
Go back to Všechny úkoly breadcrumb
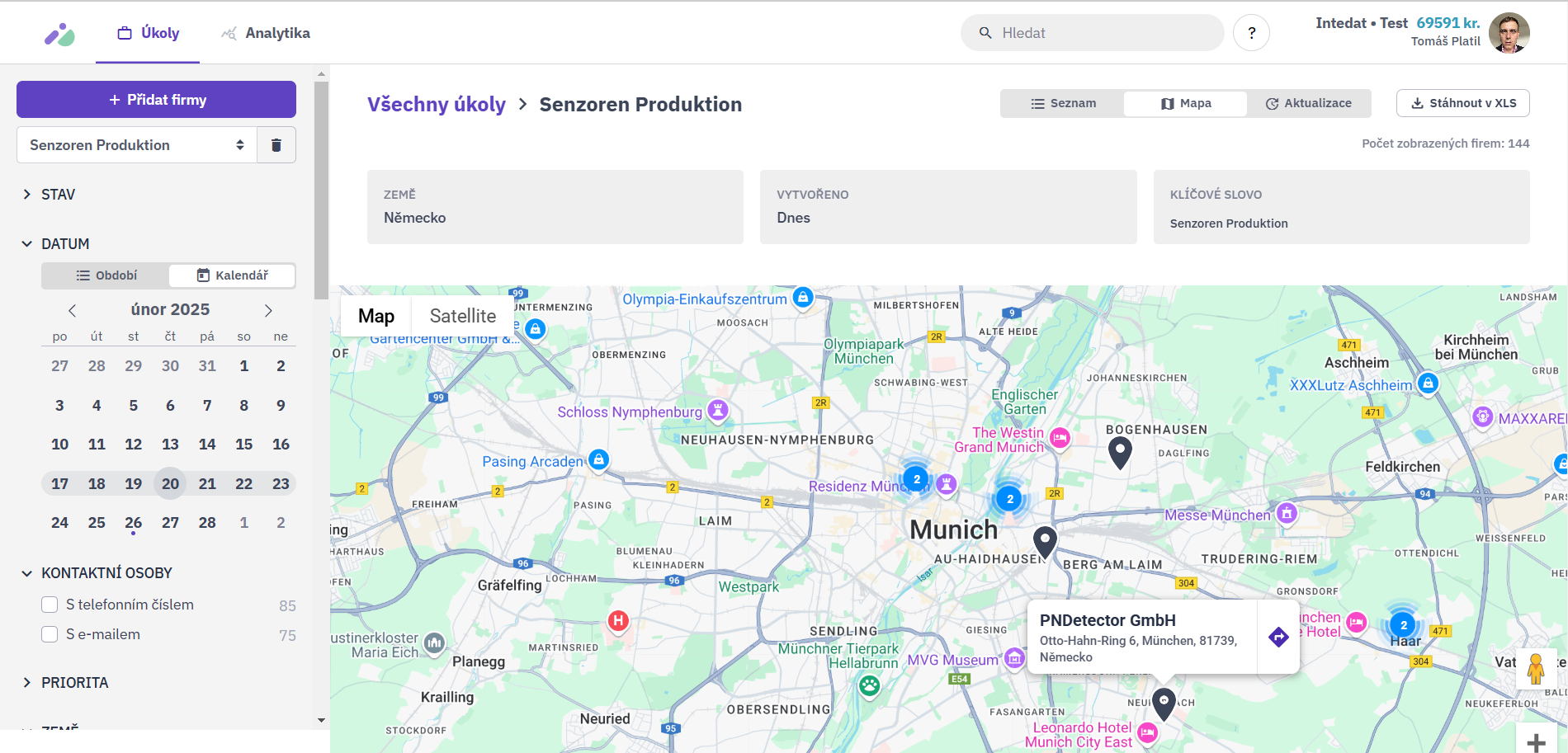(436, 105)
